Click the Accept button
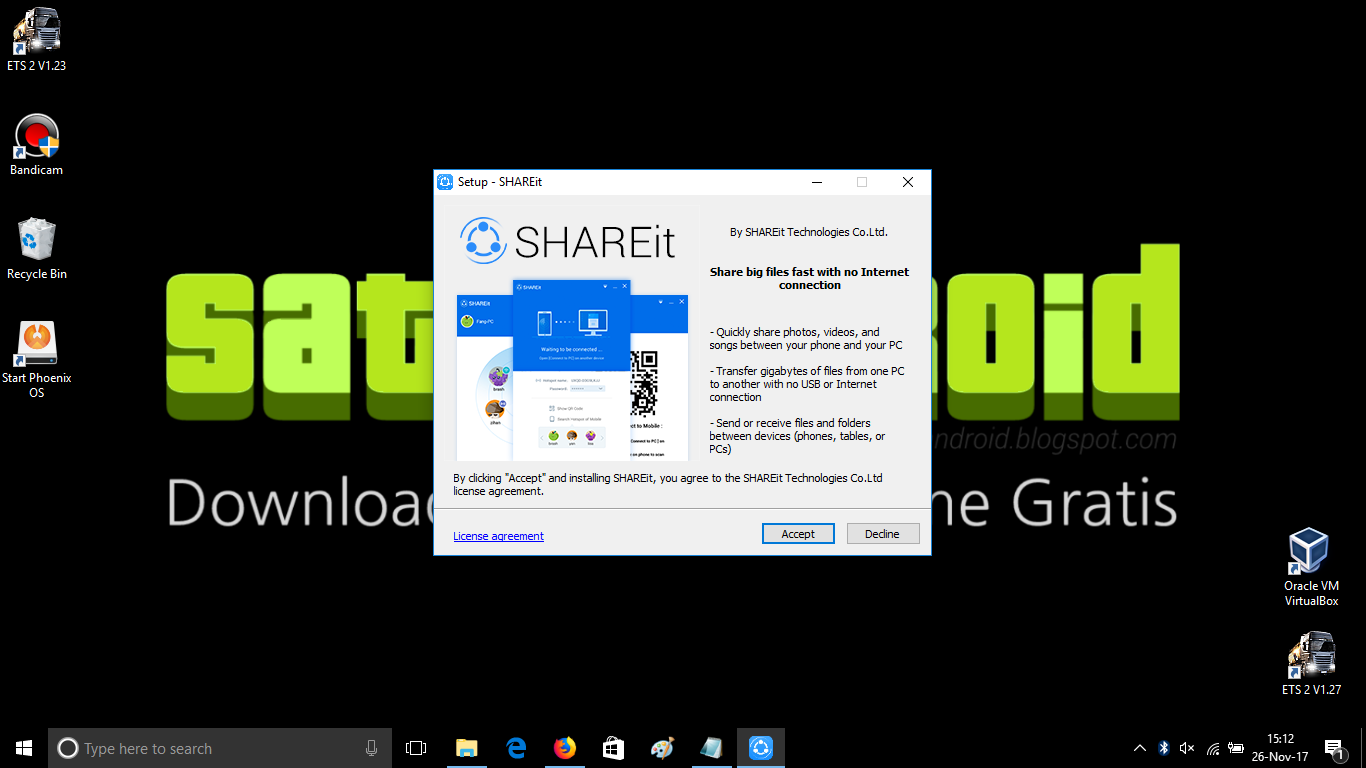This screenshot has height=768, width=1366. 798,534
